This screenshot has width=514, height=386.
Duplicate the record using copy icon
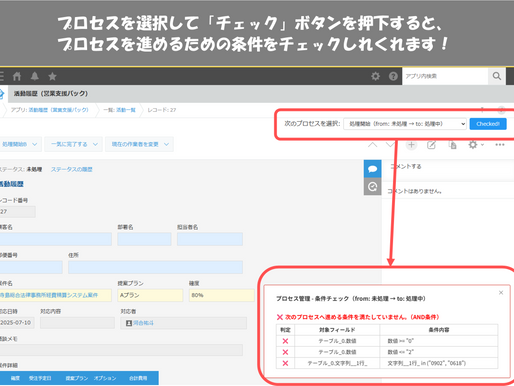pos(453,145)
